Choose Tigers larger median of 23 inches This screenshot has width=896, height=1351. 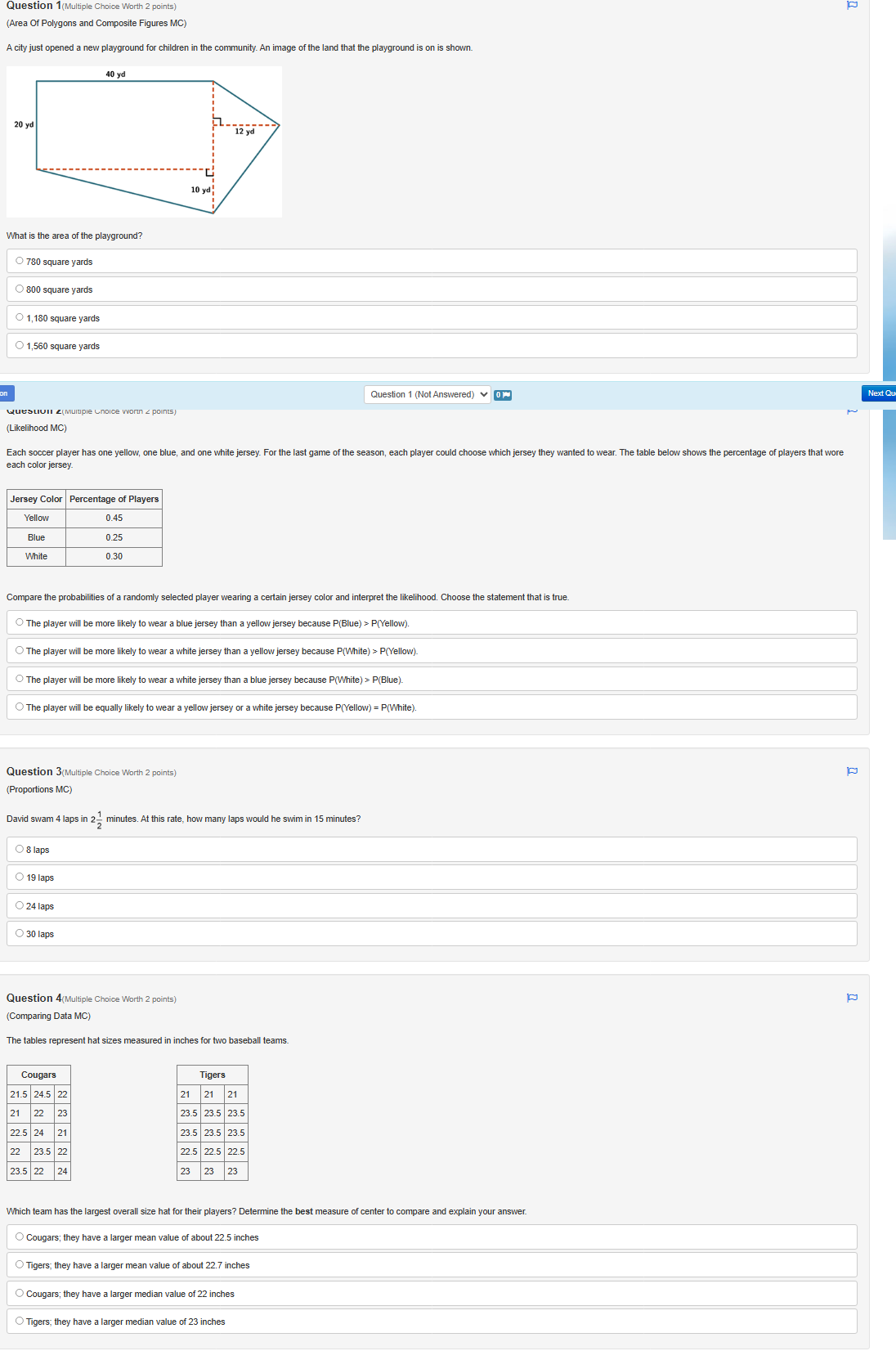tap(20, 1321)
